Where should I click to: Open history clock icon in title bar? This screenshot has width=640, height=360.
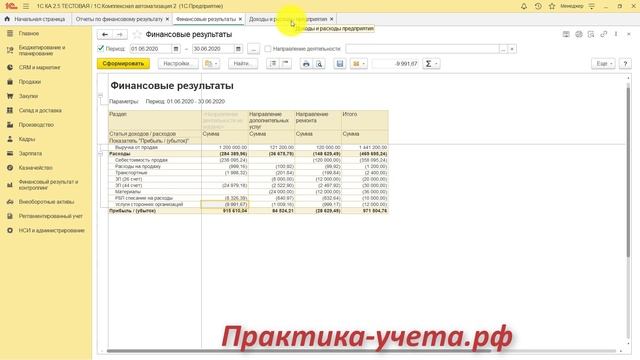(538, 6)
